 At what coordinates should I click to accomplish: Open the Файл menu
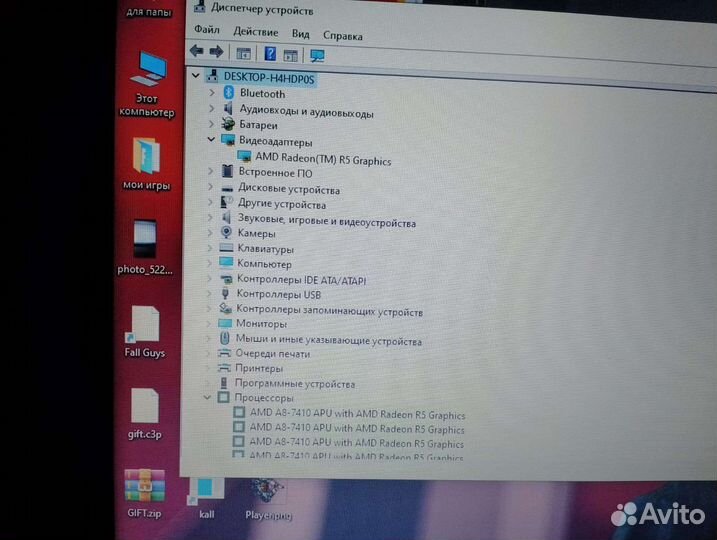[207, 29]
